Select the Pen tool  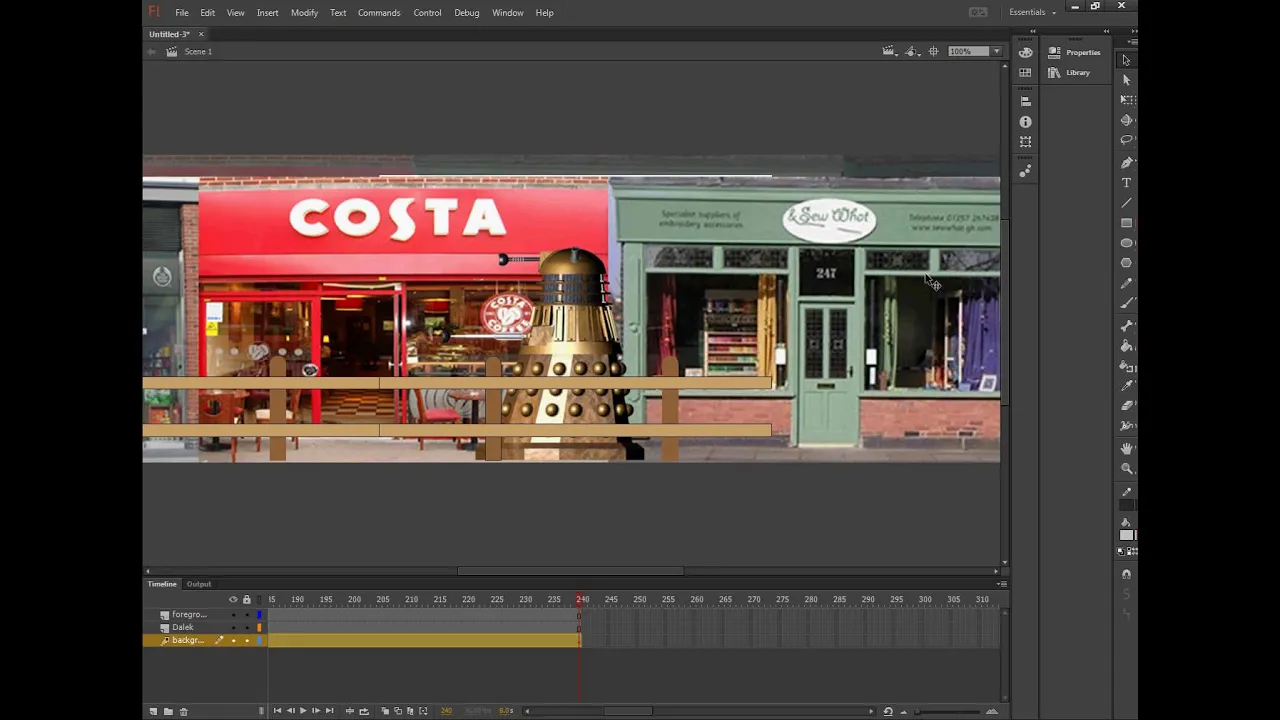pyautogui.click(x=1127, y=162)
